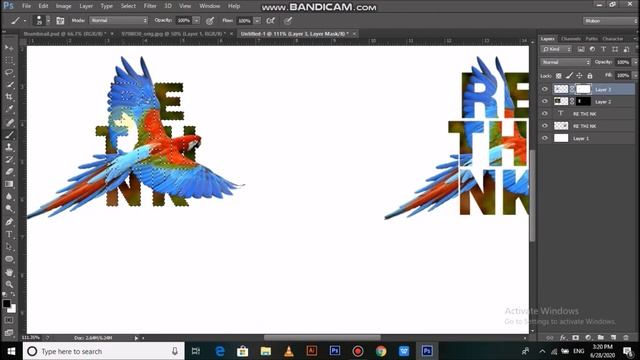
Task: Open the Image menu
Action: point(63,6)
